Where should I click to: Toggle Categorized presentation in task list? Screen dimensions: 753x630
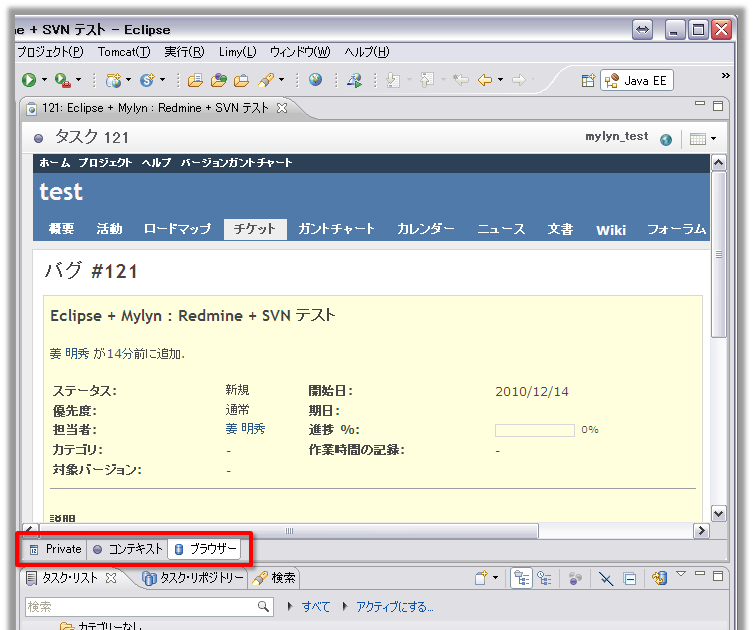pos(522,578)
